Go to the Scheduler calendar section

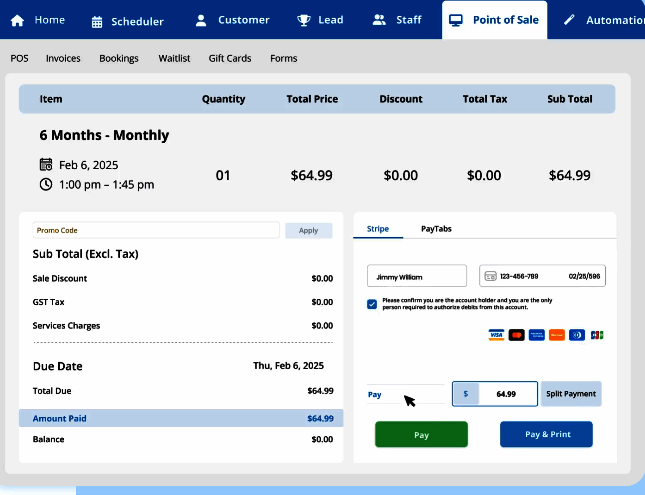pyautogui.click(x=127, y=20)
